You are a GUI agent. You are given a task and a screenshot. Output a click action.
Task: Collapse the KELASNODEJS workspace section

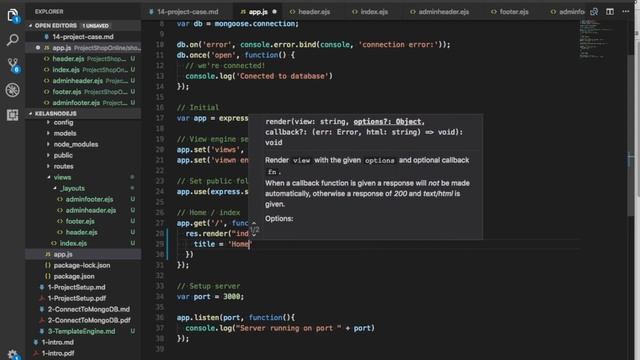[x=84, y=113]
